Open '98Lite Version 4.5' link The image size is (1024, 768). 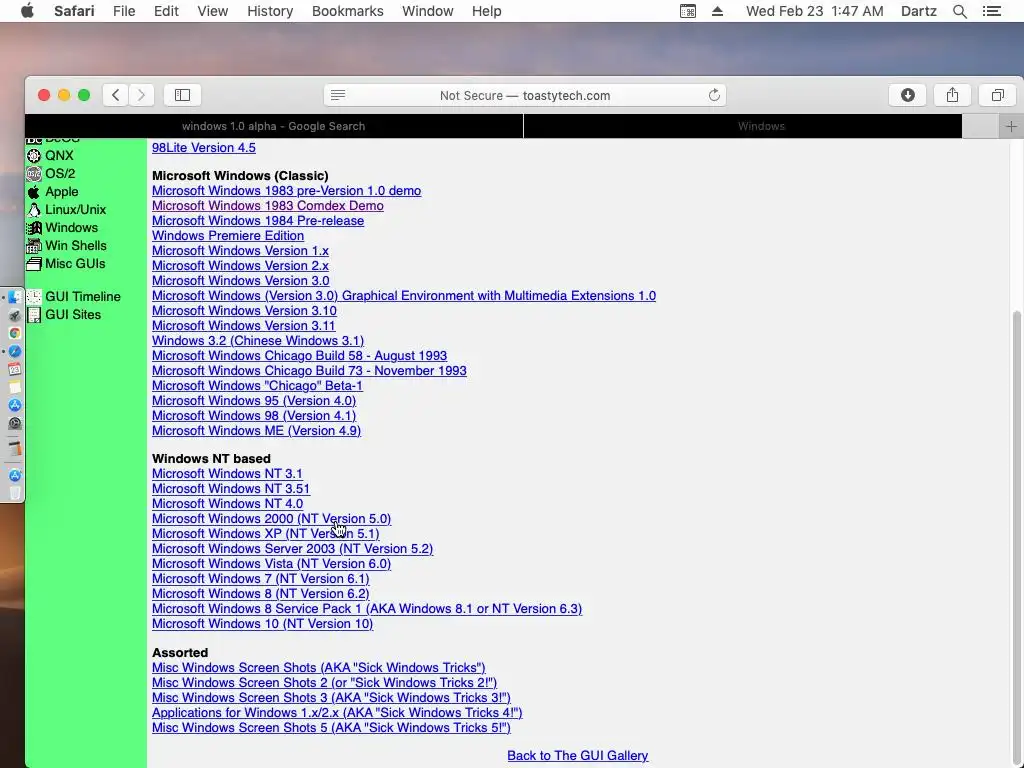[x=204, y=148]
